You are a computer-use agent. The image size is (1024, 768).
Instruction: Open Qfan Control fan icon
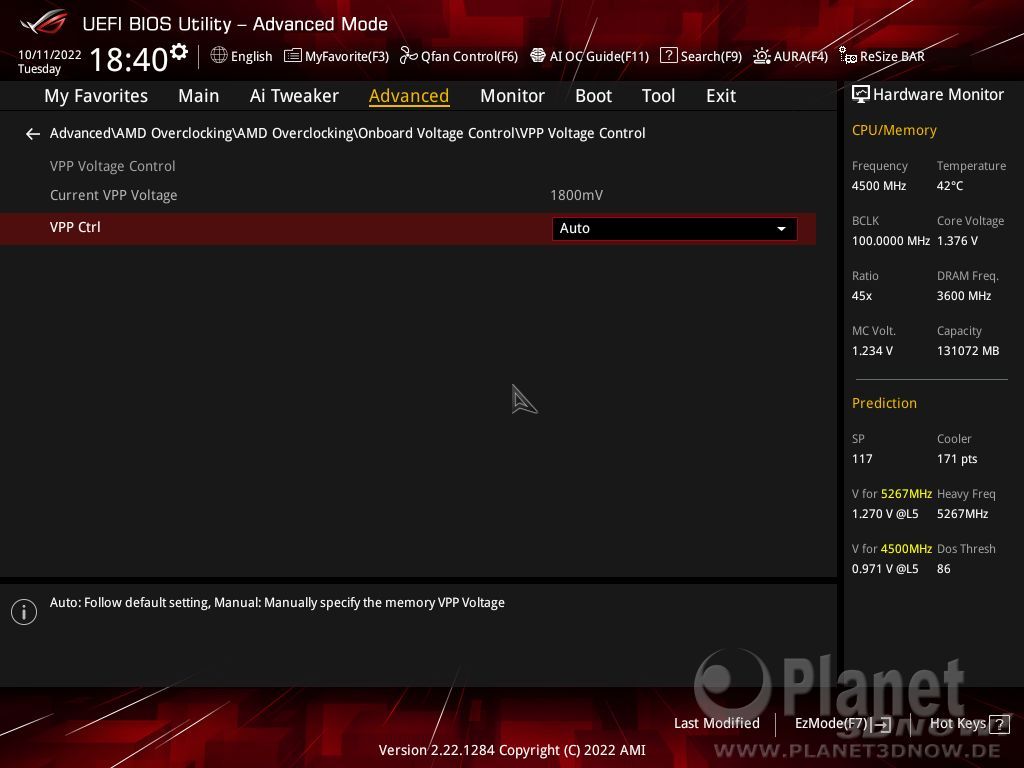[408, 56]
